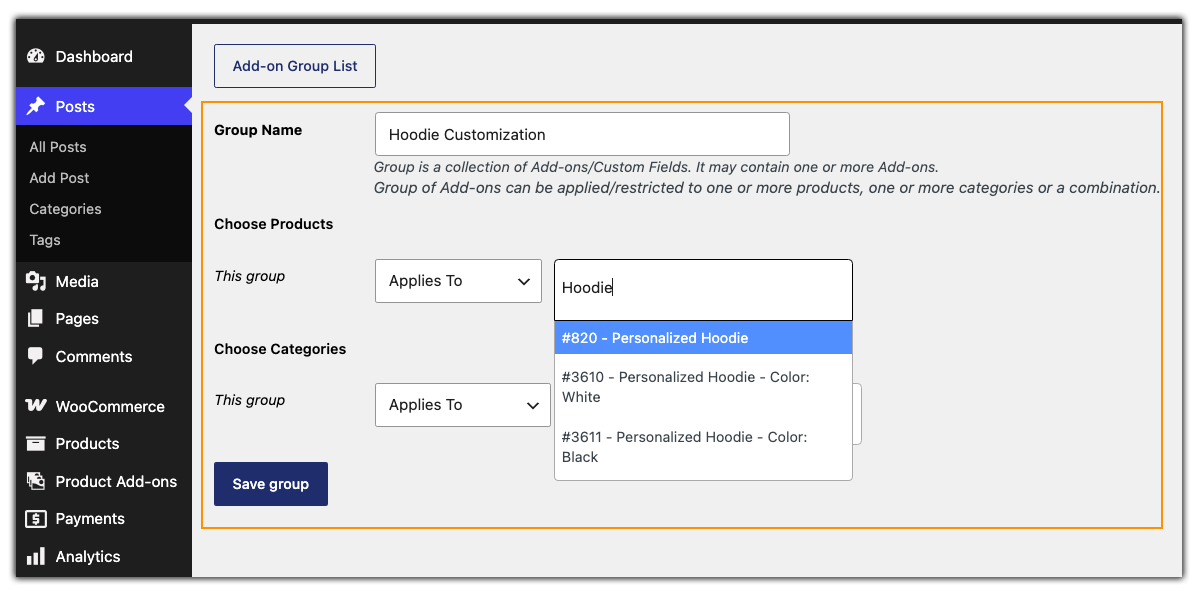The image size is (1200, 592).
Task: Go to All Posts submenu
Action: click(58, 147)
